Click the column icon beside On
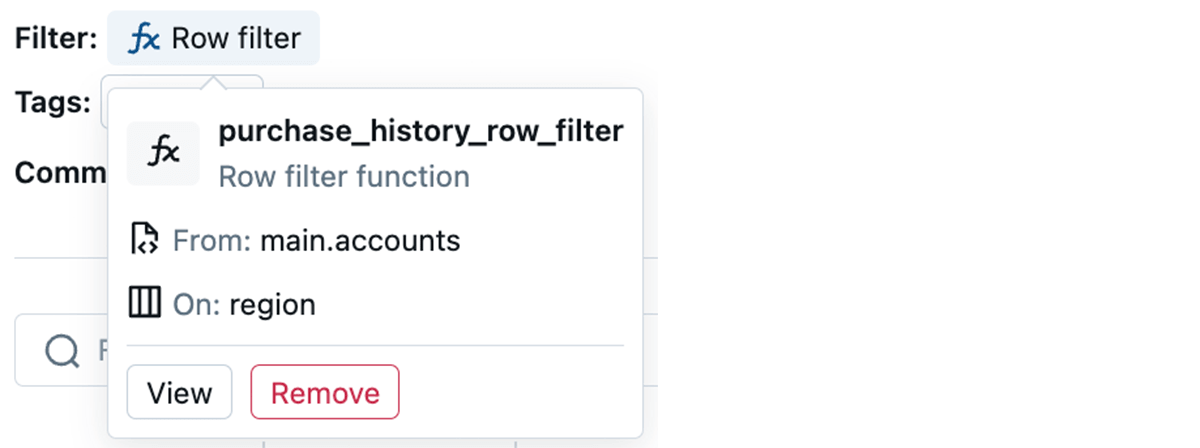Screen dimensions: 1200x448 tap(145, 303)
